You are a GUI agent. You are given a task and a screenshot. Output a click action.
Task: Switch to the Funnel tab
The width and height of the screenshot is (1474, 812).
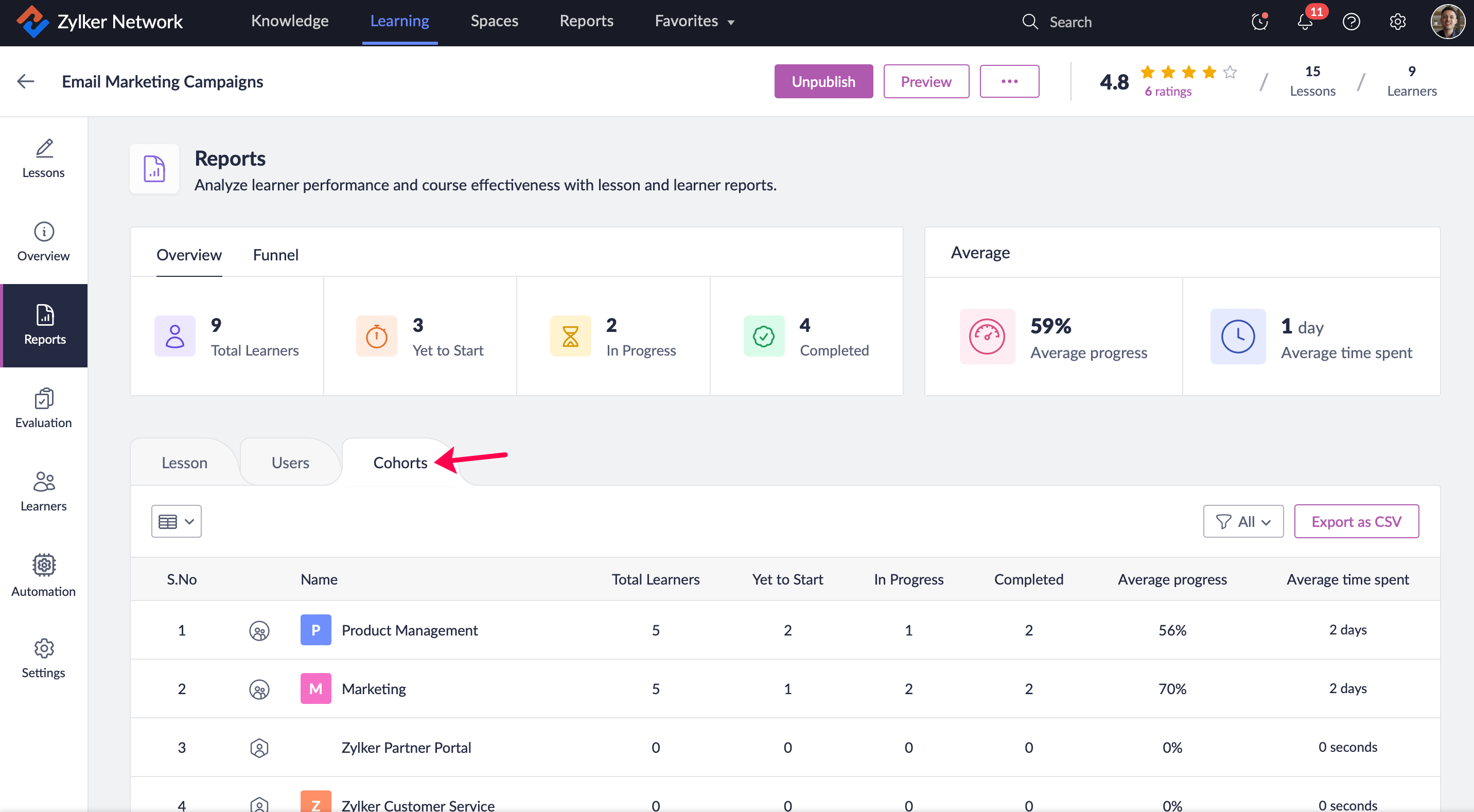click(x=275, y=255)
